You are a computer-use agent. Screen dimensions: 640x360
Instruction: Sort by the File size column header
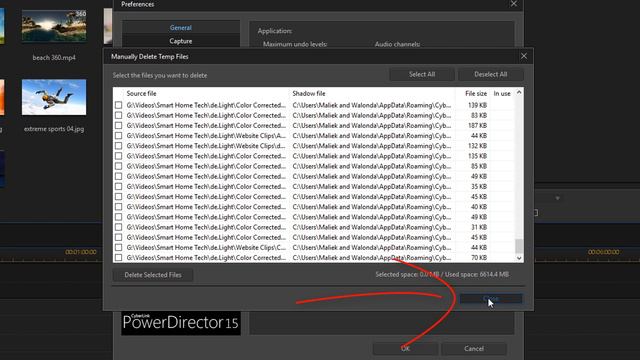point(476,93)
